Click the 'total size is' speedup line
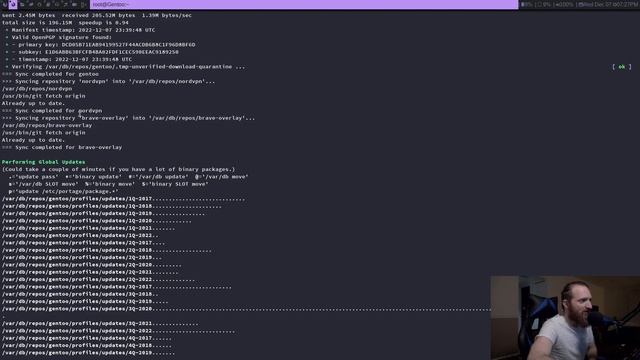 click(65, 22)
